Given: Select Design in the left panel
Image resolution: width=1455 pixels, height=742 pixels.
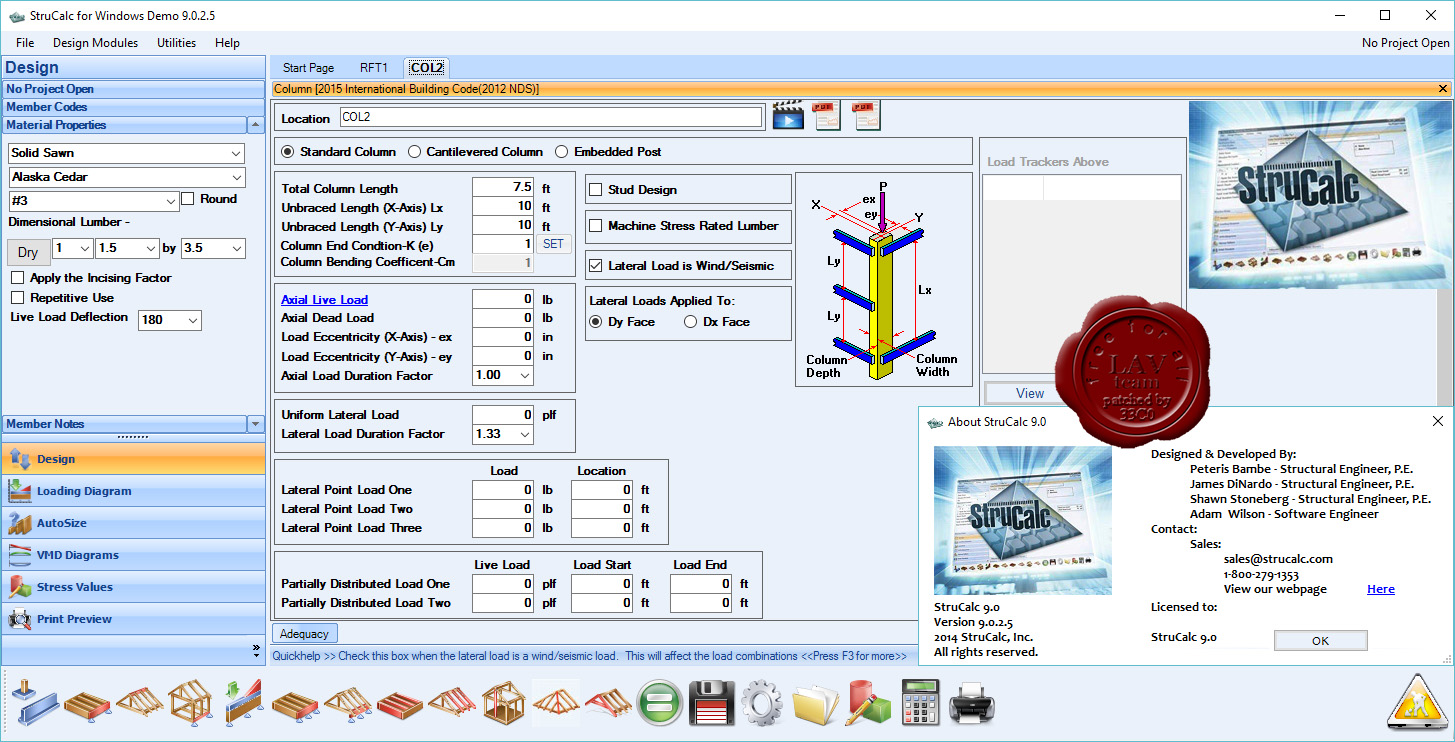Looking at the screenshot, I should [x=133, y=459].
